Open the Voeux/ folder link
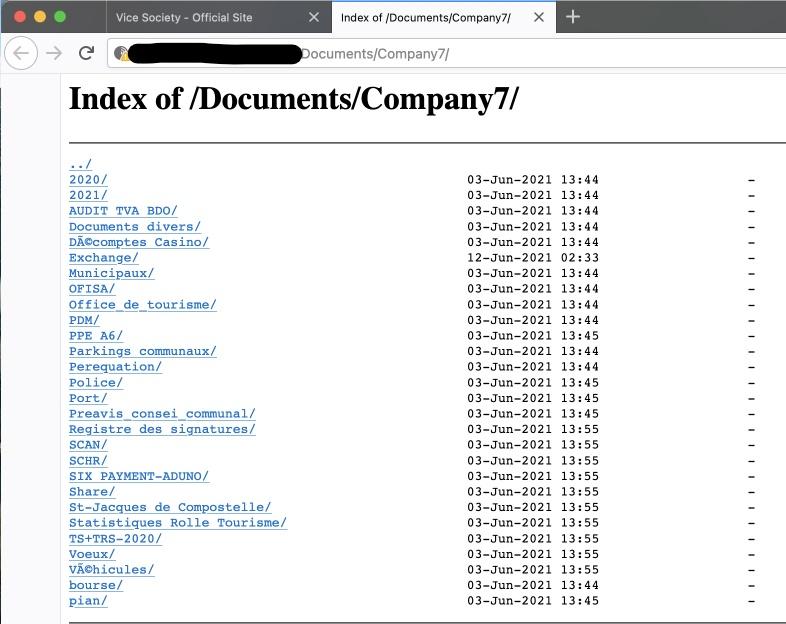Viewport: 786px width, 624px height. (92, 554)
